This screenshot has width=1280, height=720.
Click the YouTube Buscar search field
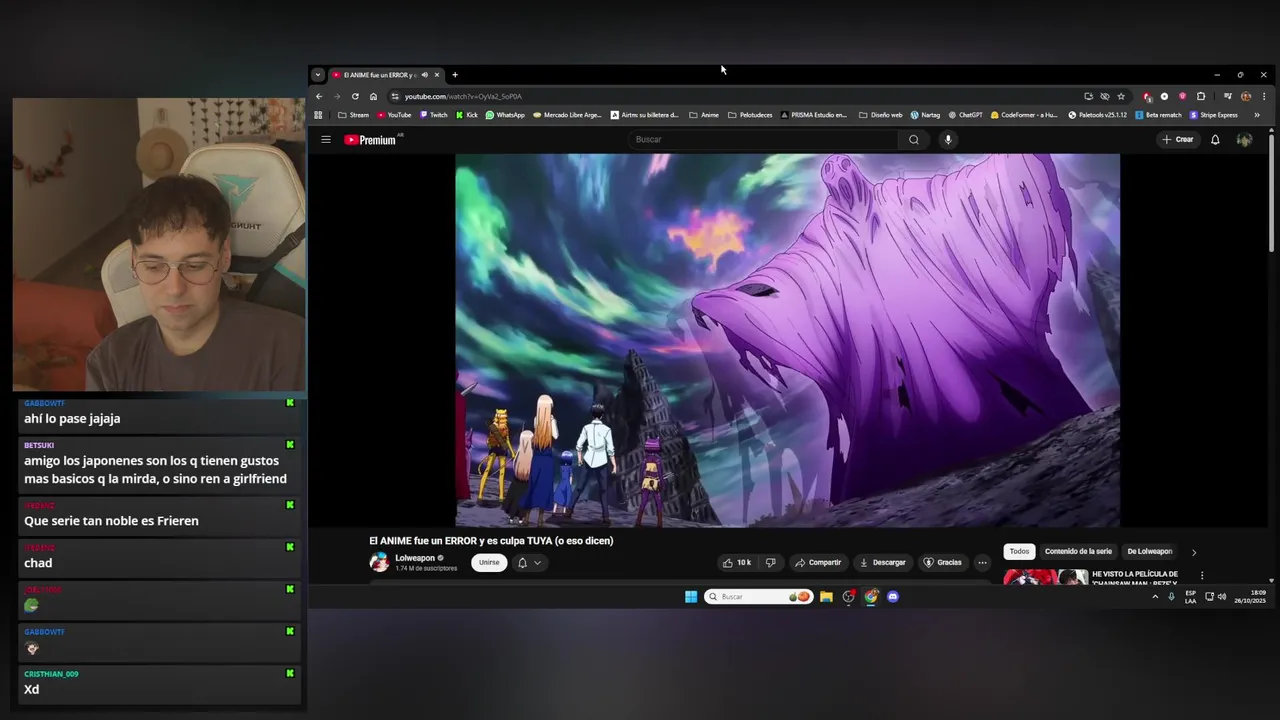(763, 140)
